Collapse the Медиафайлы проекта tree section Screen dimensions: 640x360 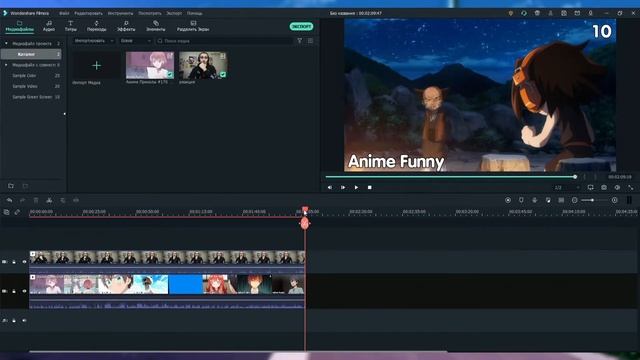(6, 43)
